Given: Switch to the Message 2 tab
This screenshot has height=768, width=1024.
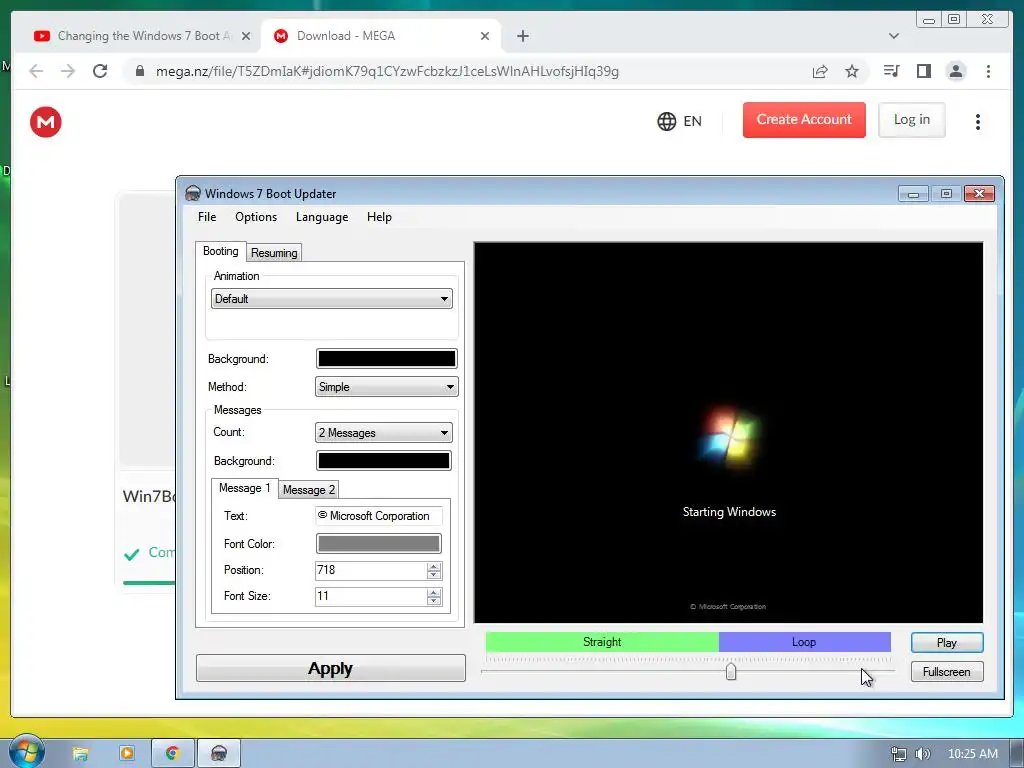Looking at the screenshot, I should point(309,490).
